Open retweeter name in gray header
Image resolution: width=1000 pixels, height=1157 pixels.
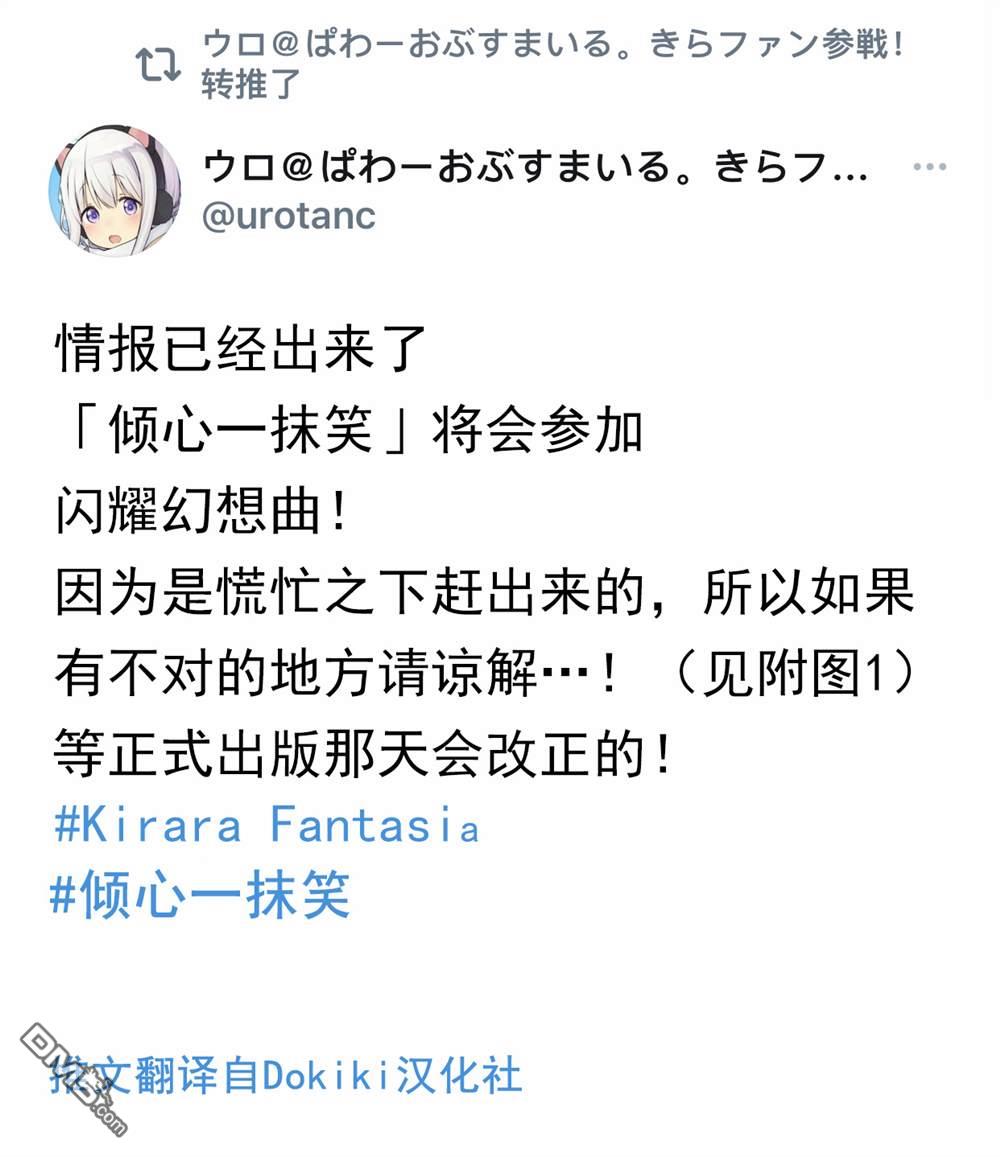(554, 44)
